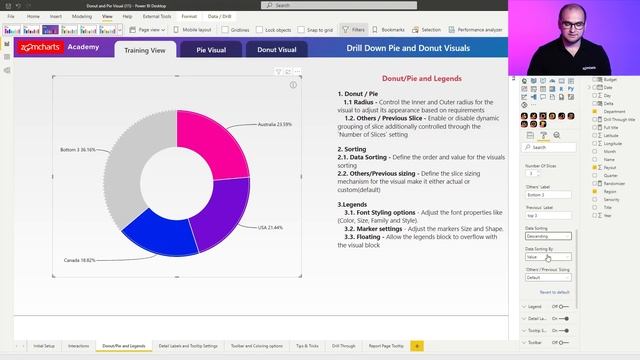
Task: Switch to the Home ribbon tab
Action: click(33, 16)
